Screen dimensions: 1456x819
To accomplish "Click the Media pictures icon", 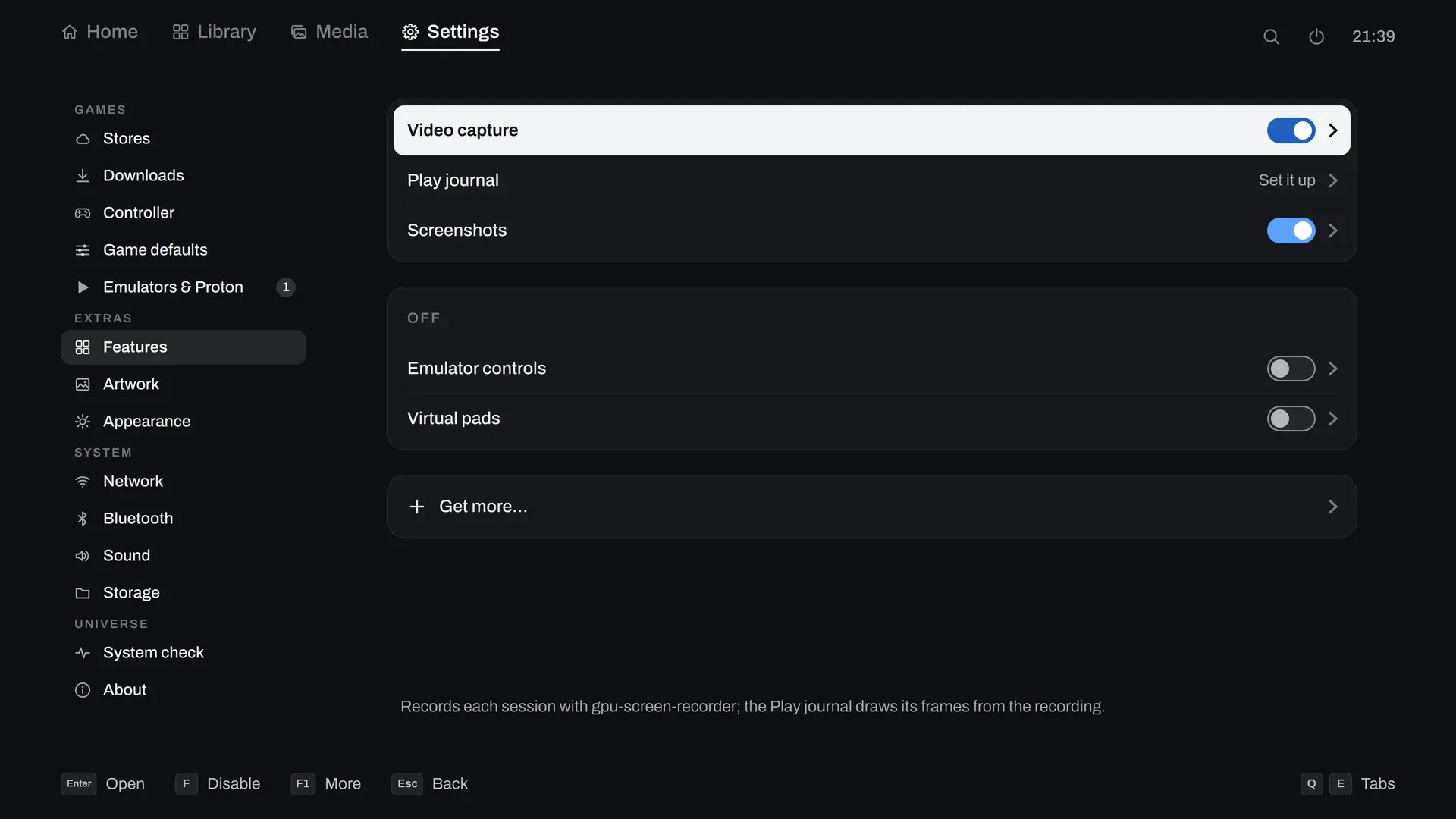I will click(x=299, y=32).
